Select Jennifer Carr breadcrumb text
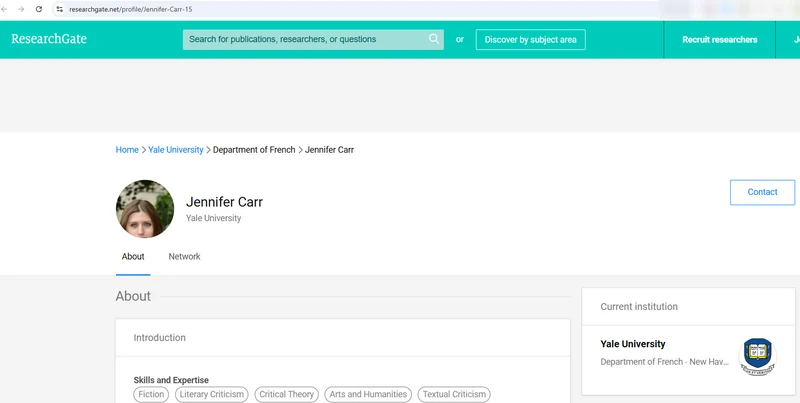The height and width of the screenshot is (403, 800). pyautogui.click(x=329, y=149)
